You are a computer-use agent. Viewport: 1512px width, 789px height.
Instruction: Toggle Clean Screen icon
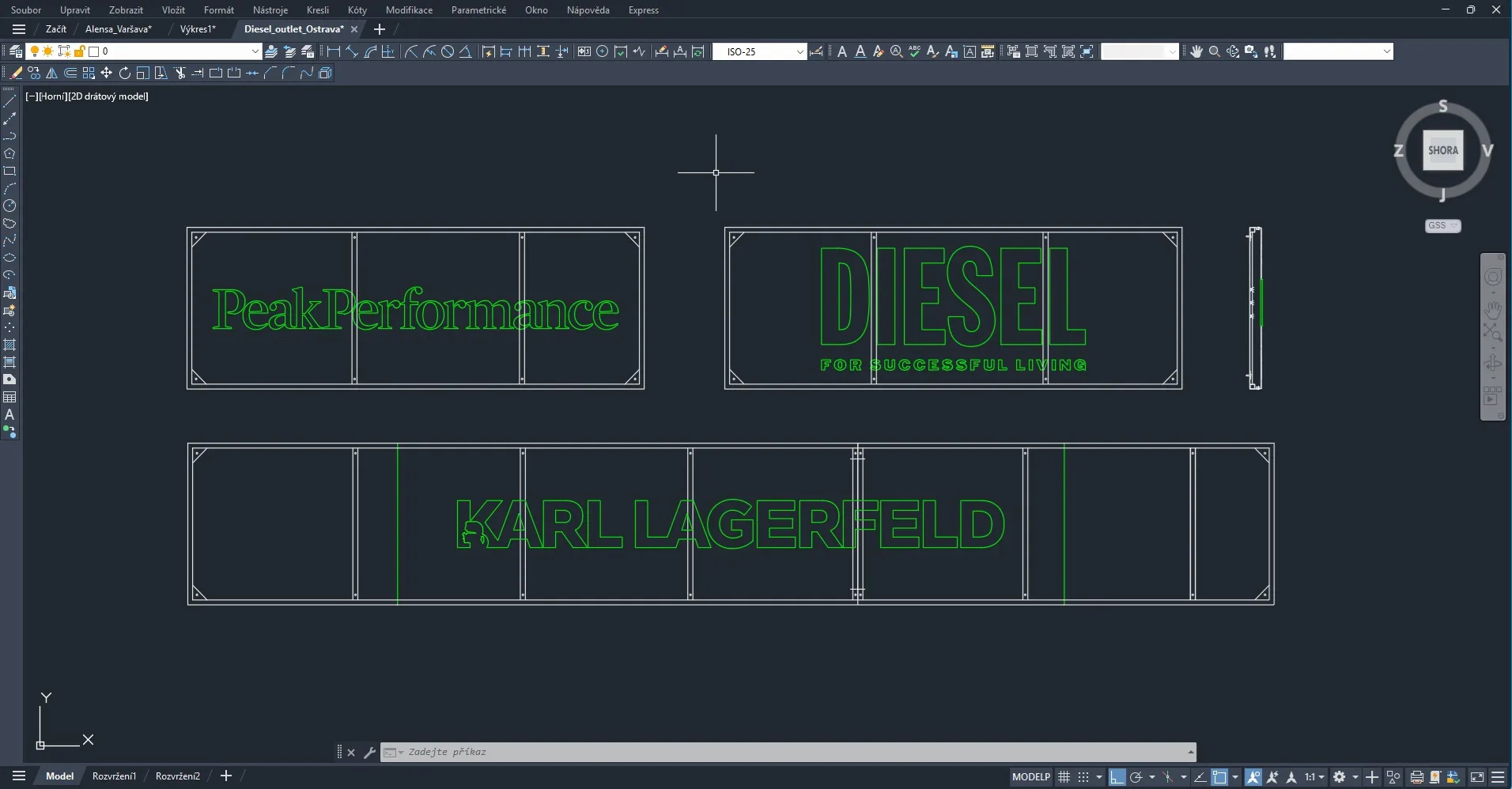[x=1476, y=777]
